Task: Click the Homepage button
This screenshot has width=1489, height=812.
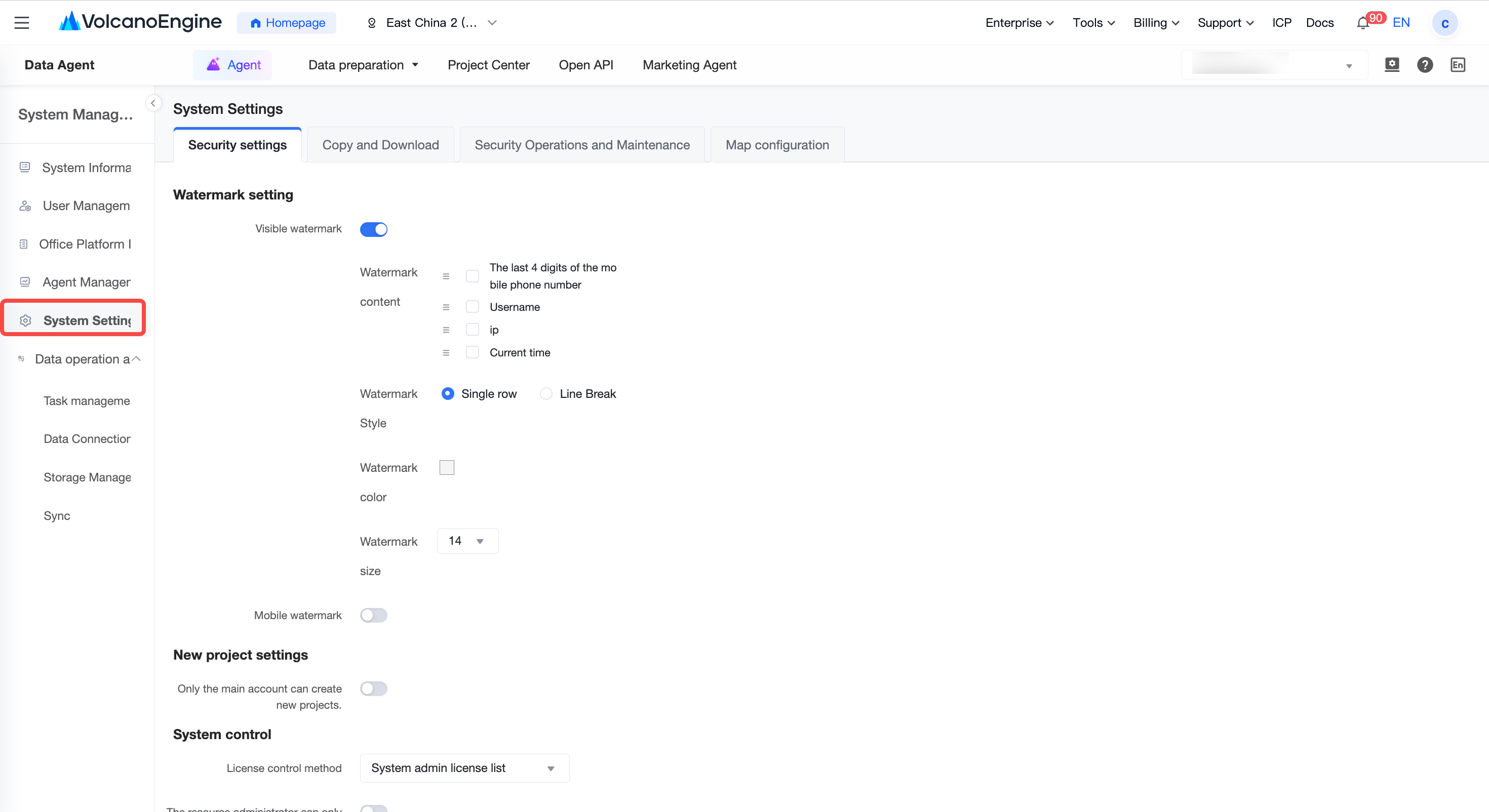Action: click(x=287, y=23)
